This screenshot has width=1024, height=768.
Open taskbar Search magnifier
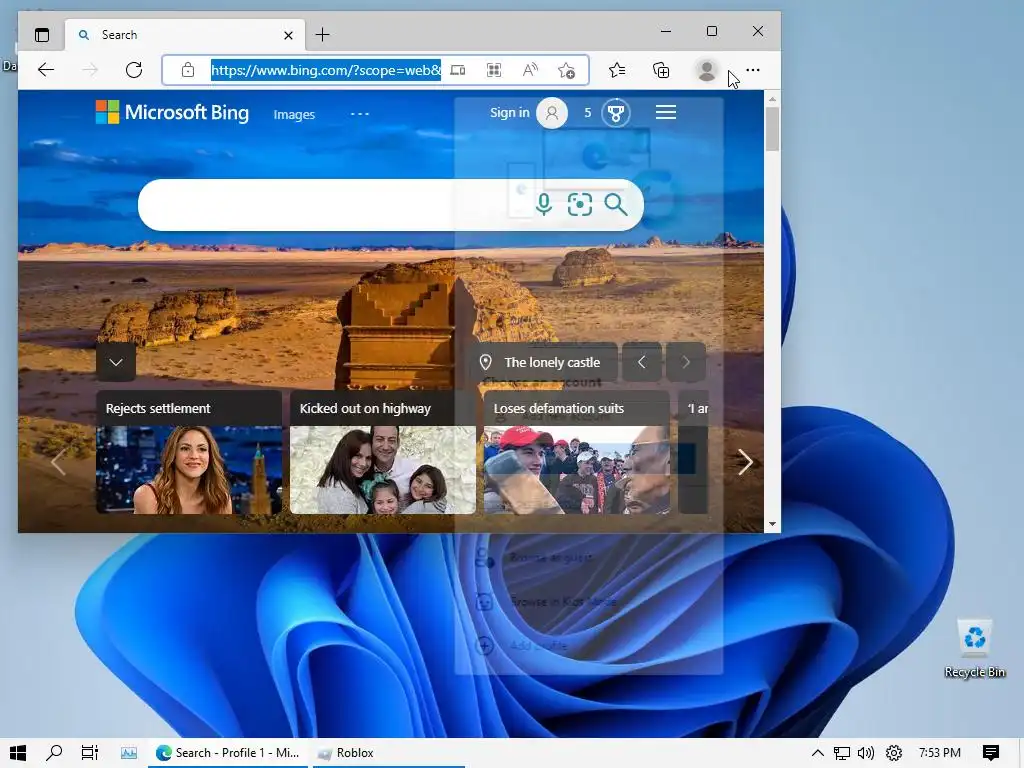(54, 753)
